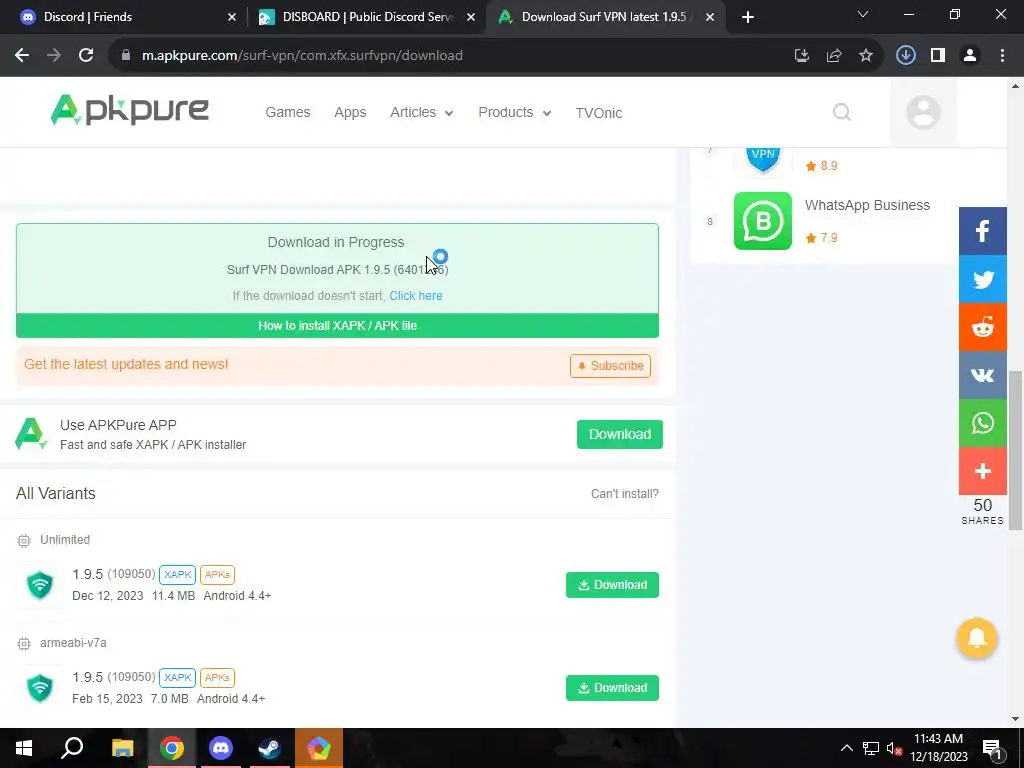Share this page via toolbar icon
Image resolution: width=1024 pixels, height=768 pixels.
point(834,56)
